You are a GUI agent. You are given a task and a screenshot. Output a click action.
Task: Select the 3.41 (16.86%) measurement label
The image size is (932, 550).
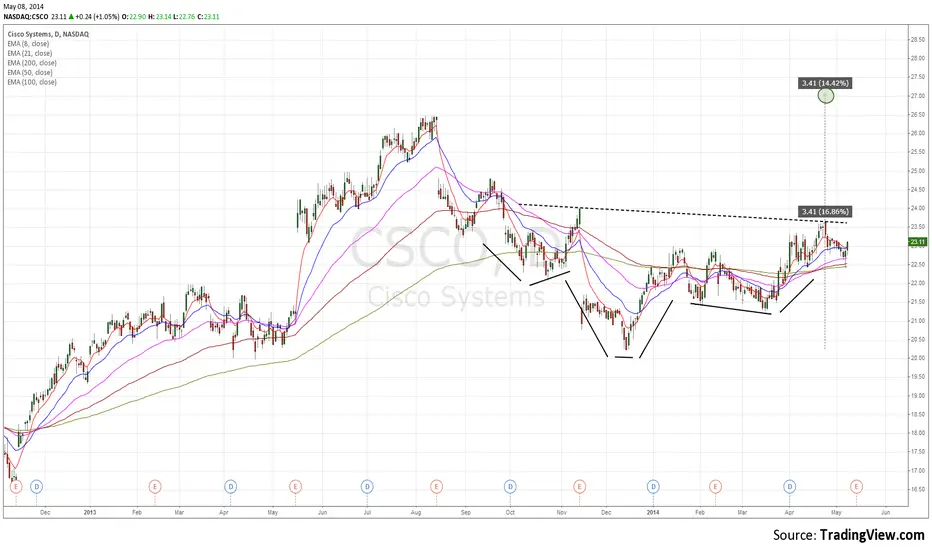click(825, 211)
